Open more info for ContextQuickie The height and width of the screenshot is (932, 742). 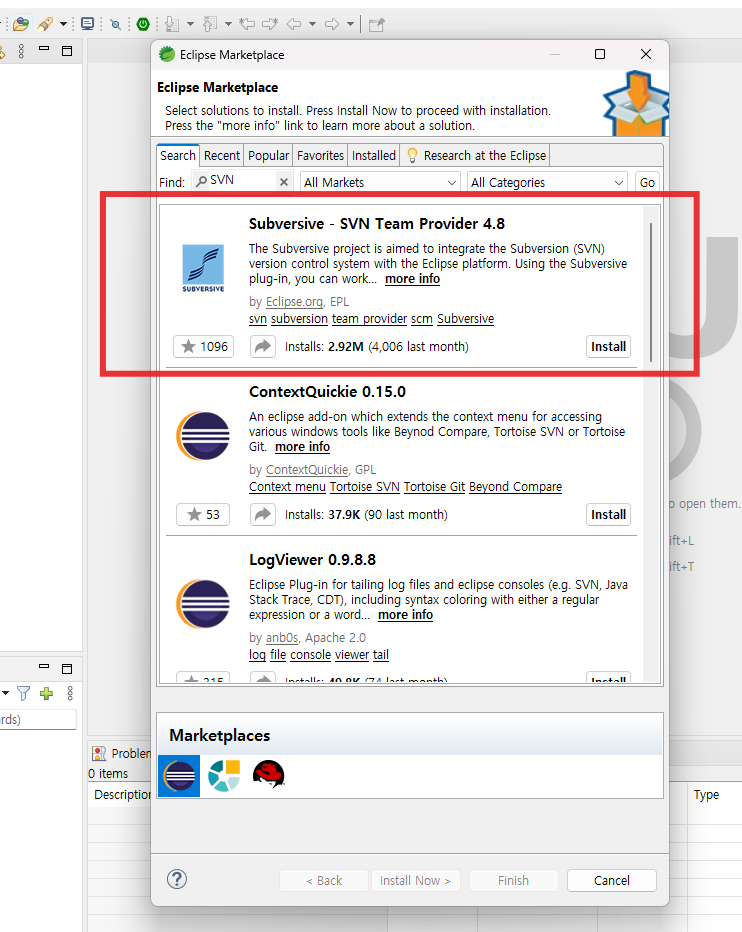[x=302, y=447]
